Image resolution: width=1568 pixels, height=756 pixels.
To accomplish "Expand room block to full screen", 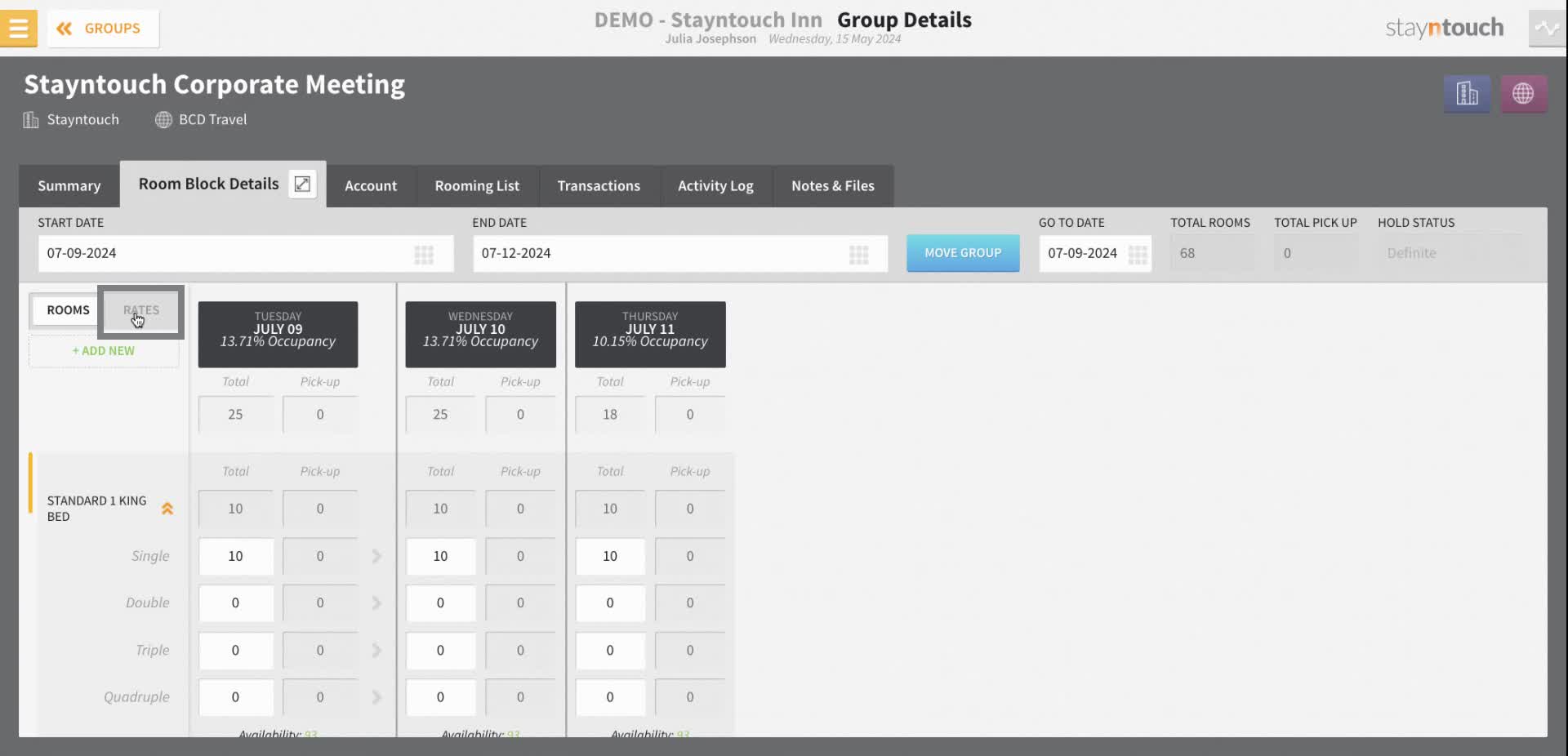I will pos(302,184).
